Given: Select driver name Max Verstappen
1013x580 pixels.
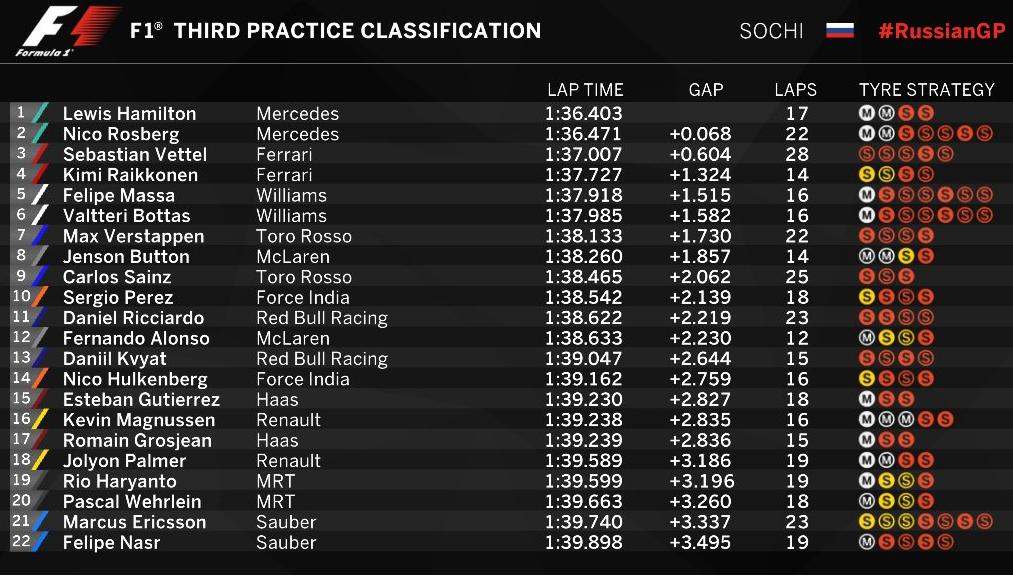Looking at the screenshot, I should (x=133, y=236).
